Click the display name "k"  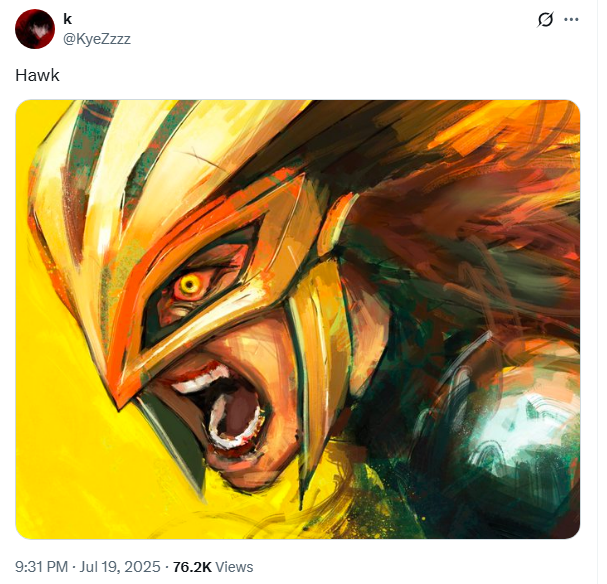[67, 19]
